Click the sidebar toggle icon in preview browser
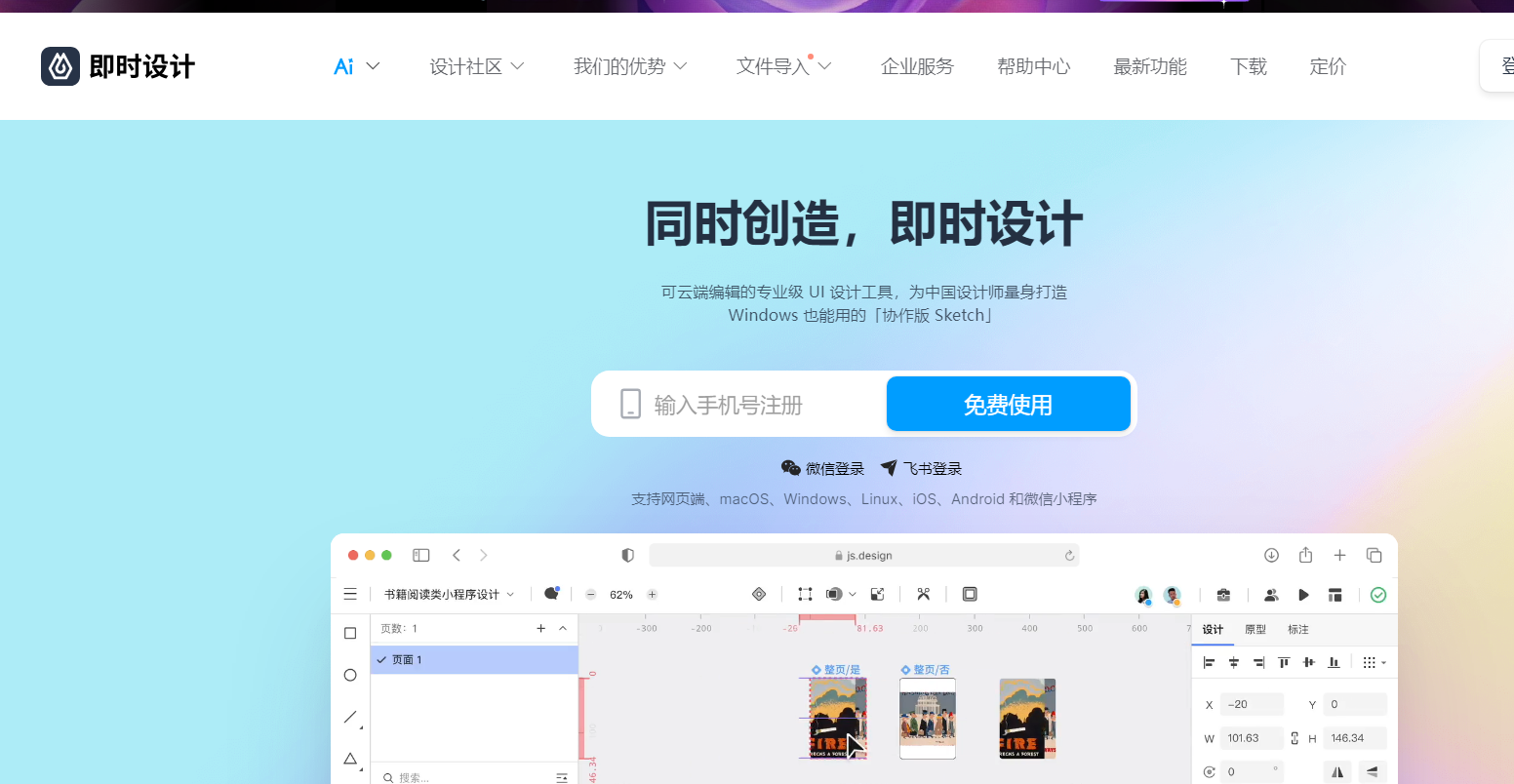The width and height of the screenshot is (1514, 784). coord(421,555)
